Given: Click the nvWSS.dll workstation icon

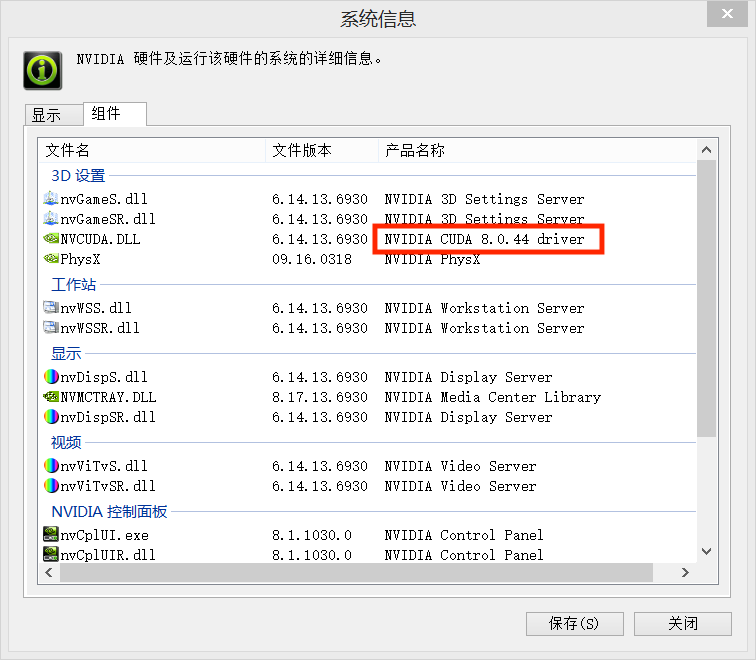Looking at the screenshot, I should click(x=51, y=307).
